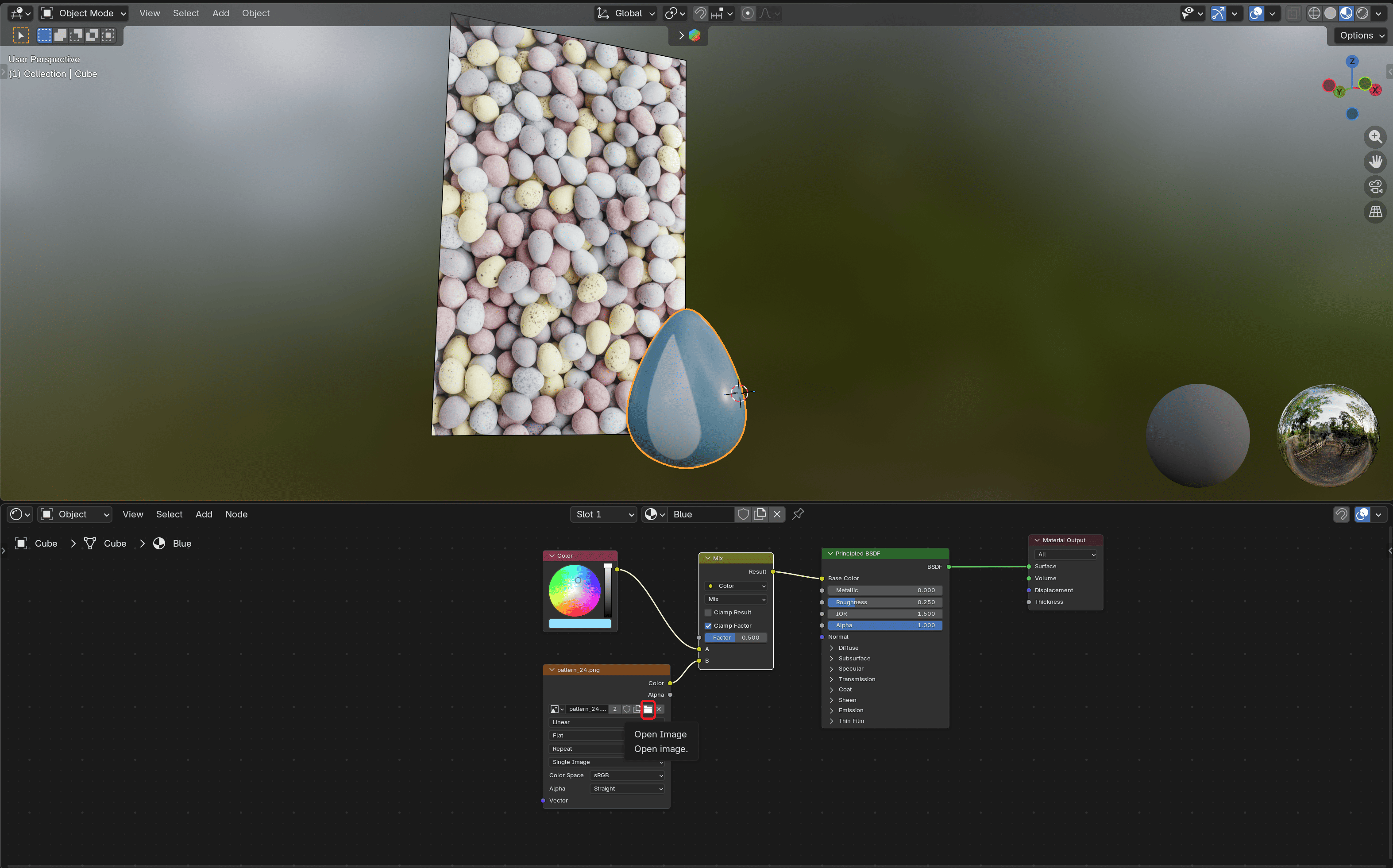Image resolution: width=1393 pixels, height=868 pixels.
Task: Open Straight alpha mode dropdown
Action: (627, 789)
